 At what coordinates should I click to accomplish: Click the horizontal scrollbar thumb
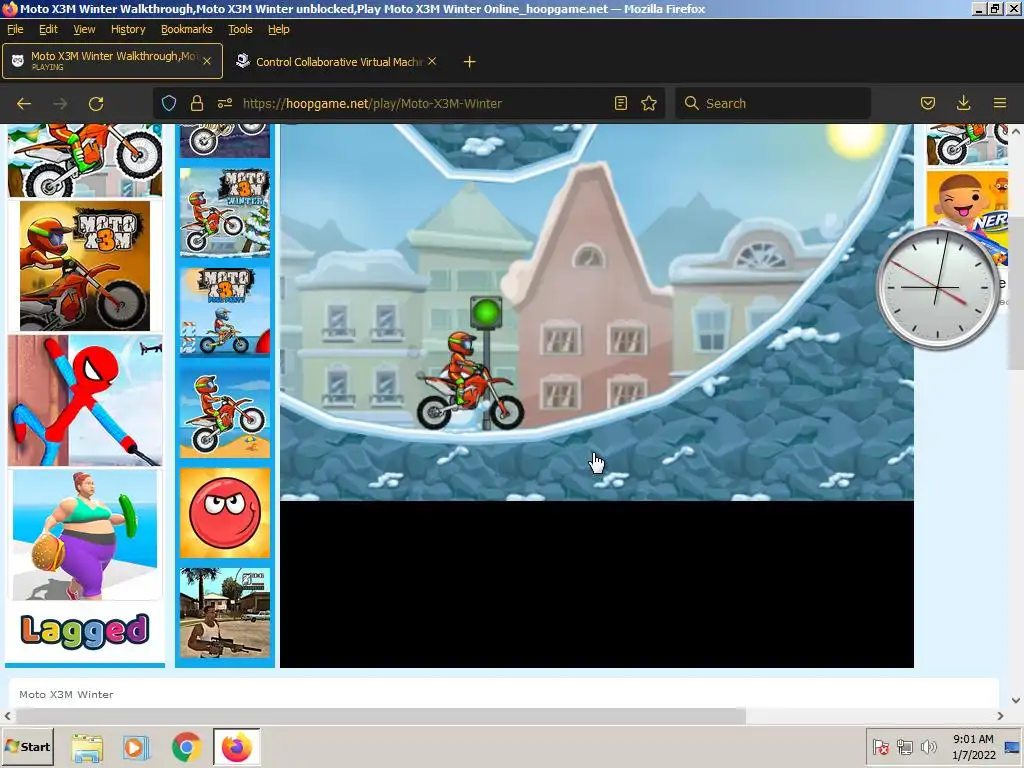[x=380, y=716]
